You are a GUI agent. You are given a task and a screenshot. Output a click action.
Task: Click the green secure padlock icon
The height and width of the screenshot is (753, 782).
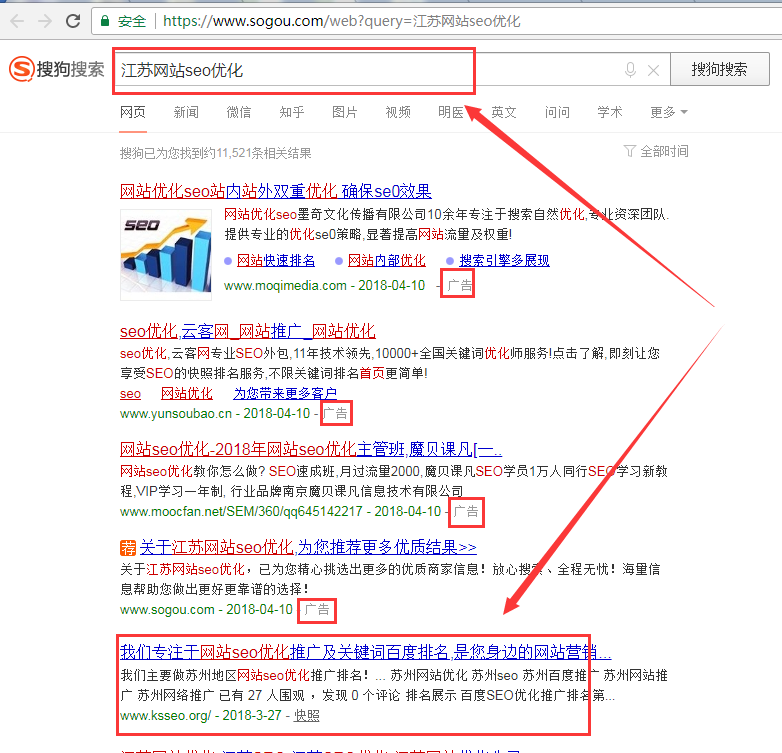click(x=106, y=21)
